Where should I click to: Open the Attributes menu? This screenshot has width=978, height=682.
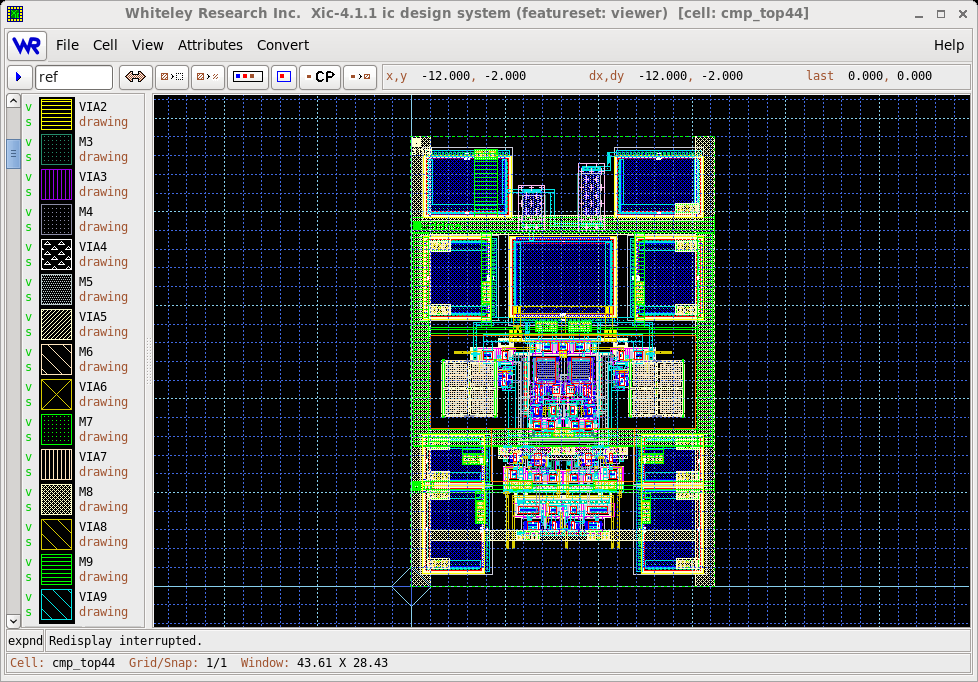pos(210,45)
